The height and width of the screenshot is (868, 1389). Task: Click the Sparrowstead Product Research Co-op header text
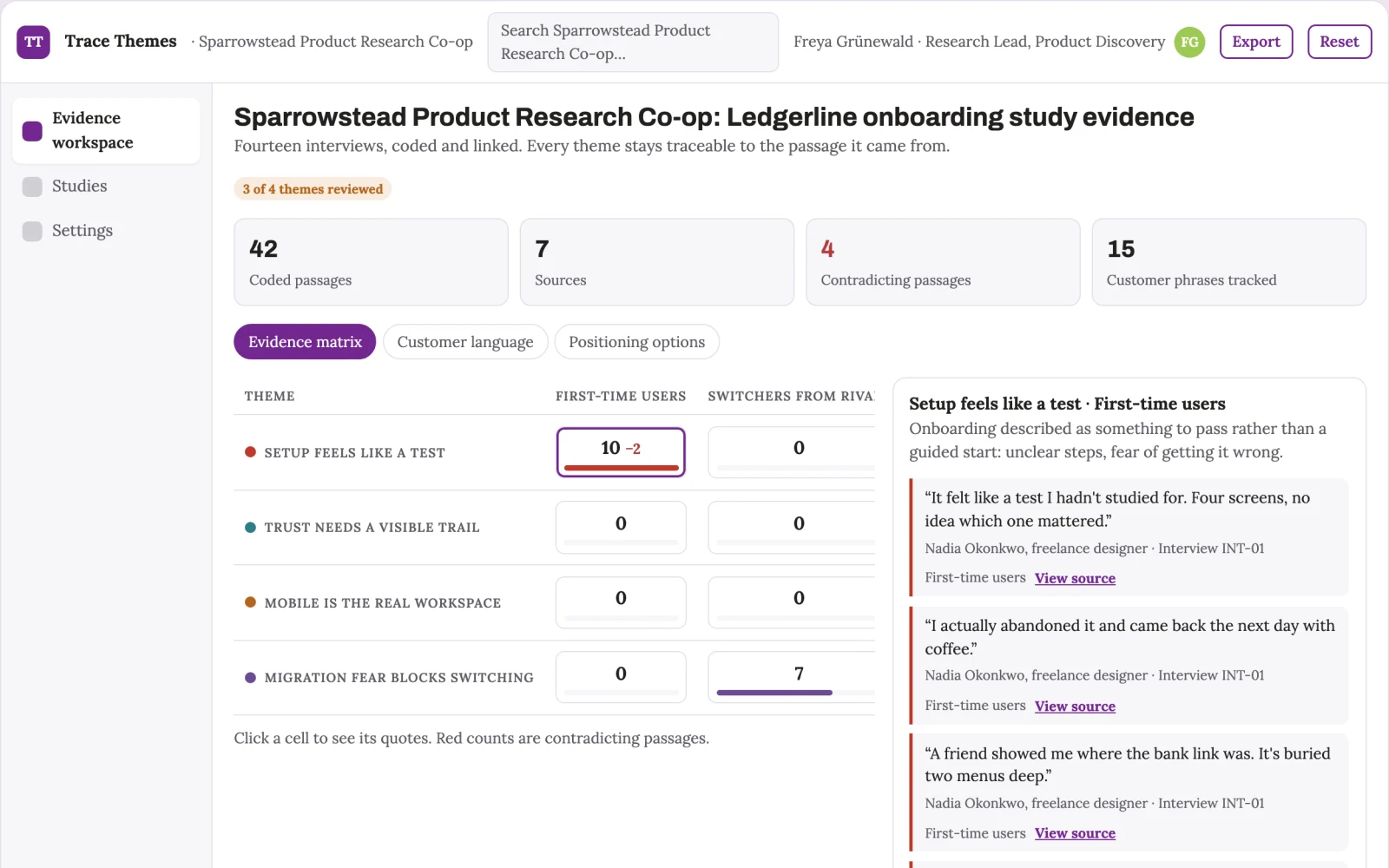[x=335, y=42]
